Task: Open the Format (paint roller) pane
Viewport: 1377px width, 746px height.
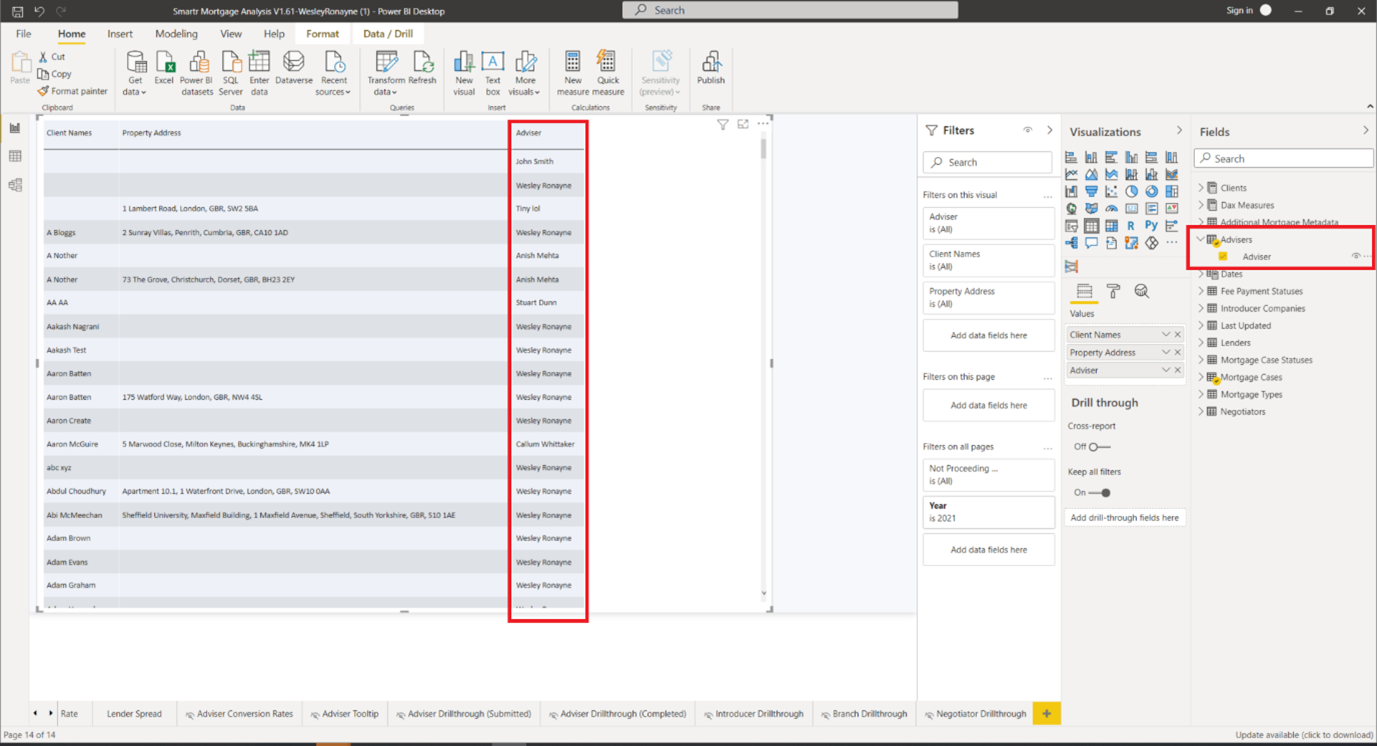Action: coord(1113,291)
